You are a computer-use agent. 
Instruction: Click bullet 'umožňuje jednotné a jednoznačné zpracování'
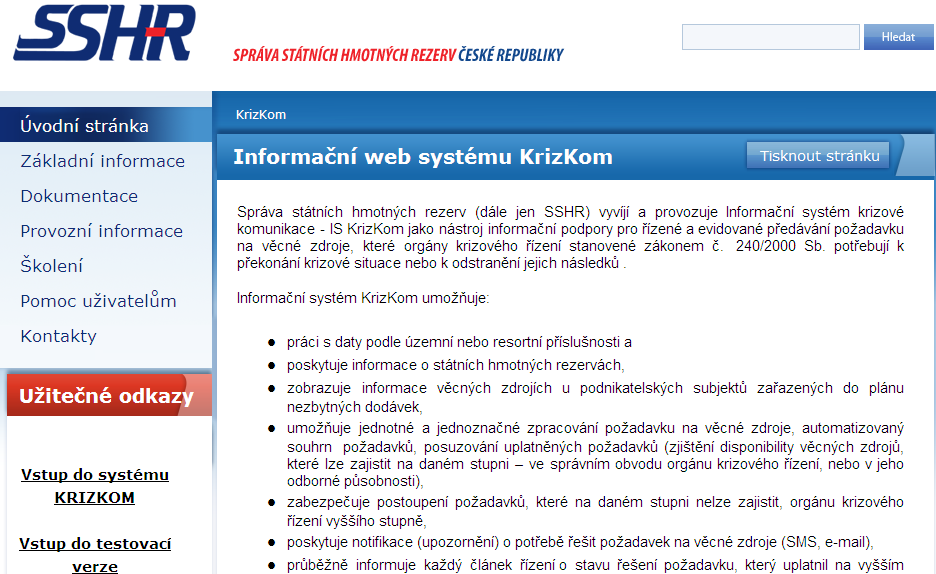point(595,455)
